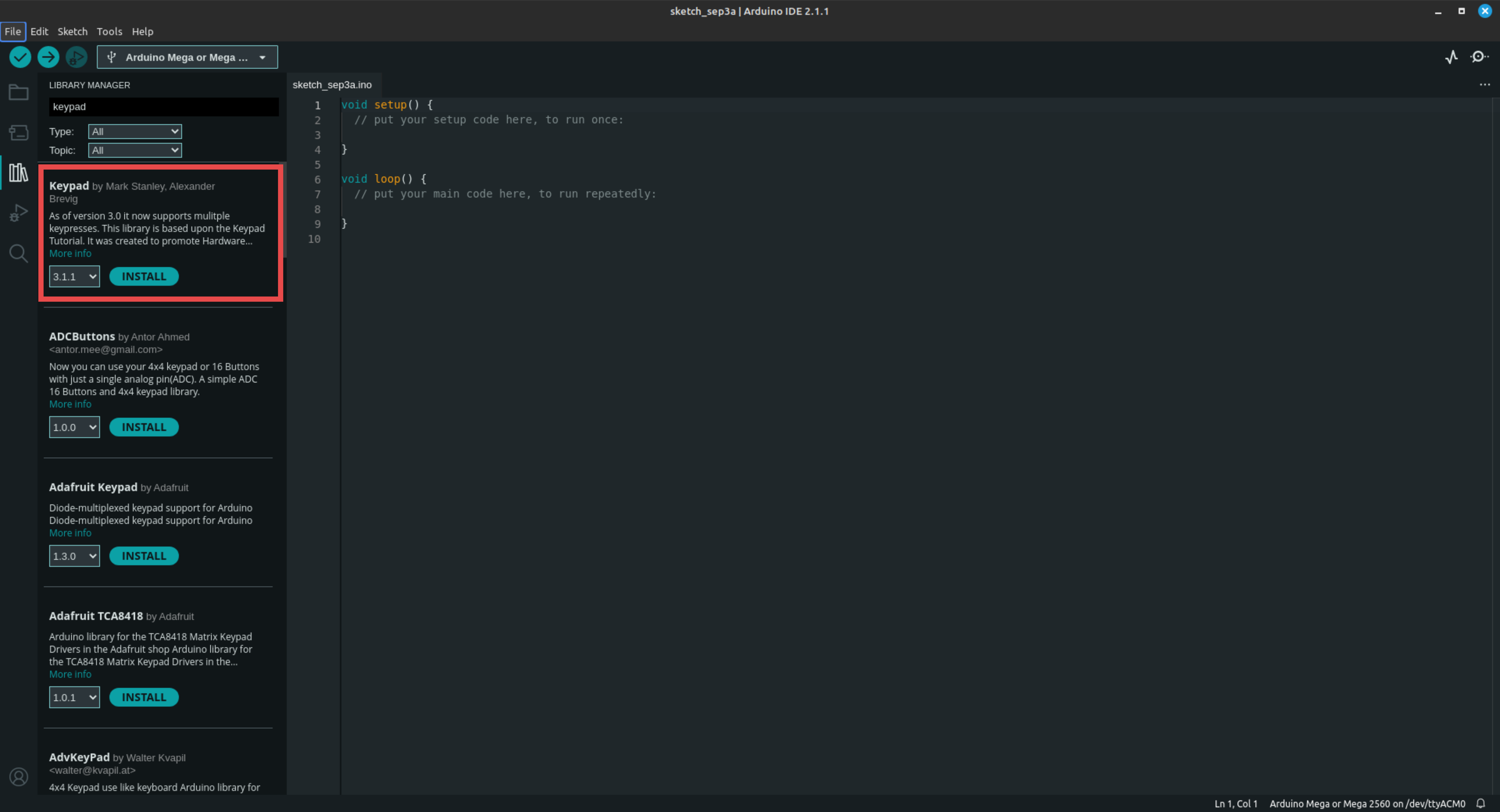Viewport: 1500px width, 812px height.
Task: Open the Sketchbook folder sidebar icon
Action: (19, 92)
